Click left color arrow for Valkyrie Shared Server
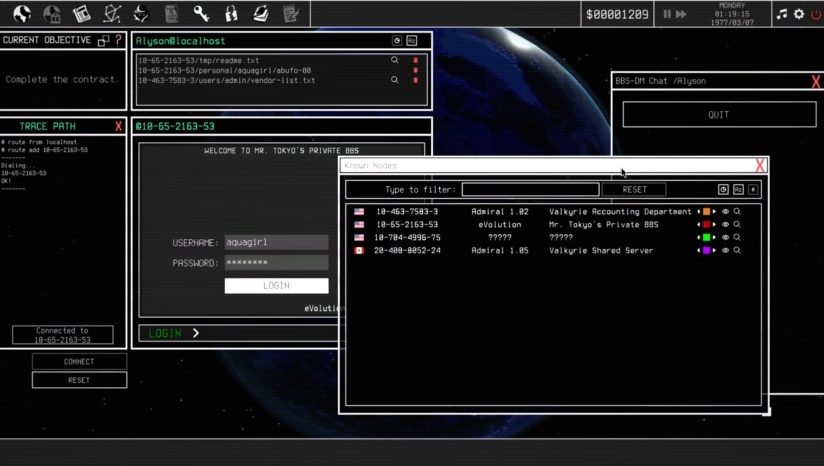The image size is (824, 466). [698, 251]
